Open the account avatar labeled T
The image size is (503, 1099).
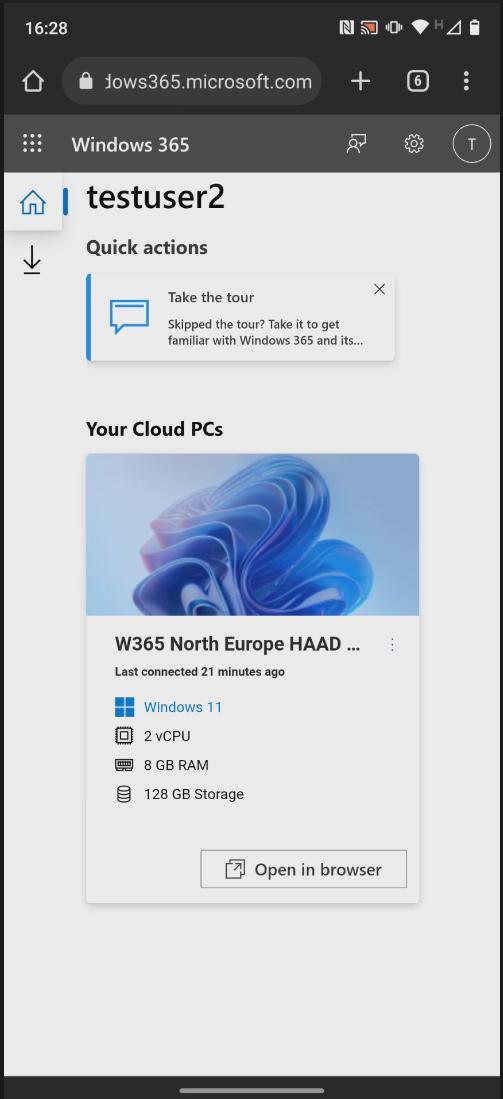coord(471,144)
